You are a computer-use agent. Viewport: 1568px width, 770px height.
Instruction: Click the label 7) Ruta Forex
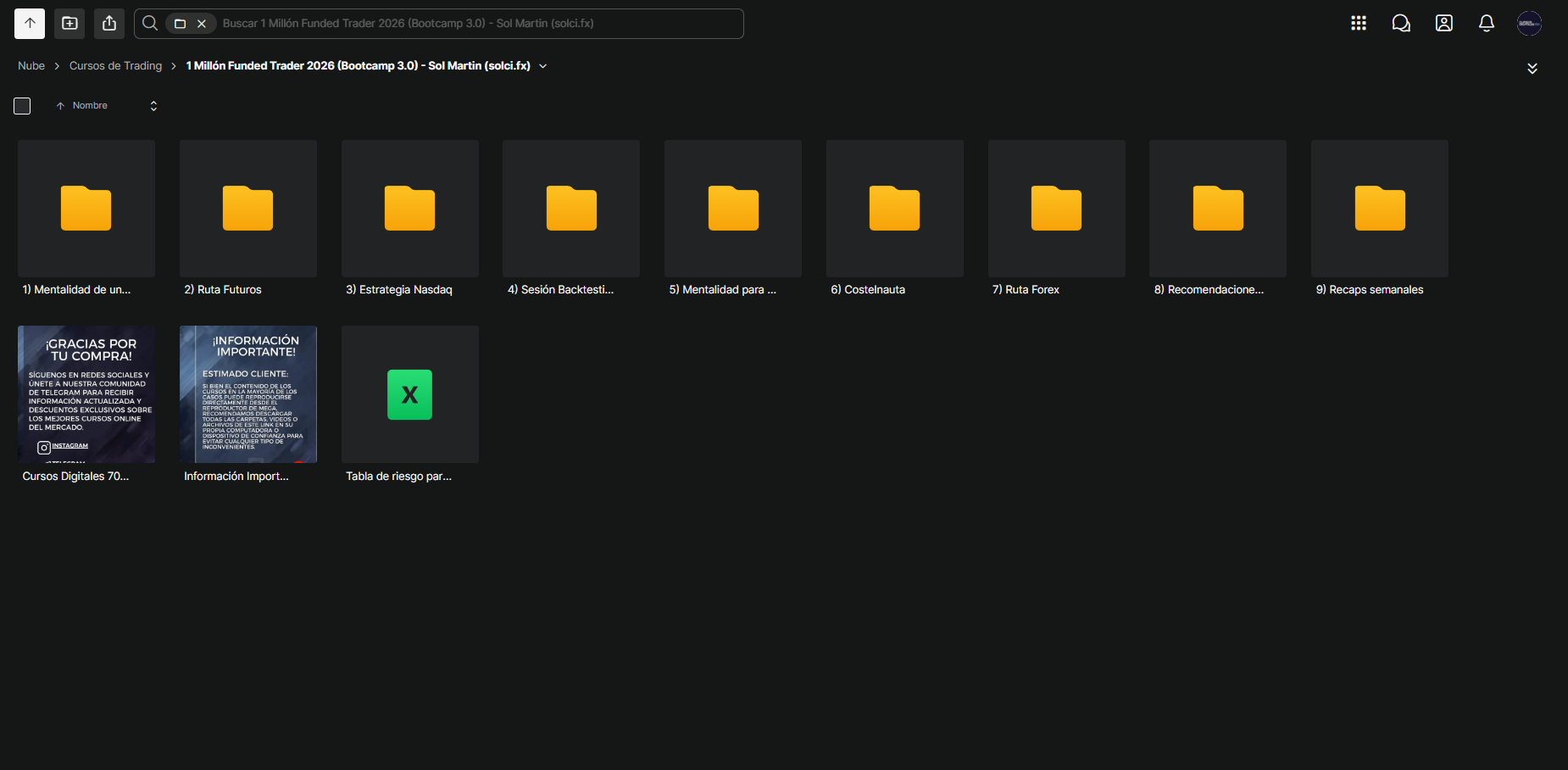(1026, 290)
